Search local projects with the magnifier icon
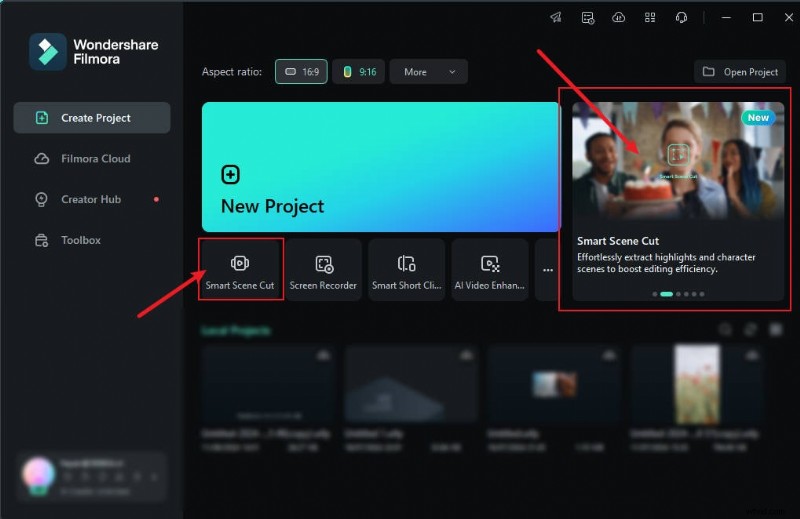800x519 pixels. 726,330
